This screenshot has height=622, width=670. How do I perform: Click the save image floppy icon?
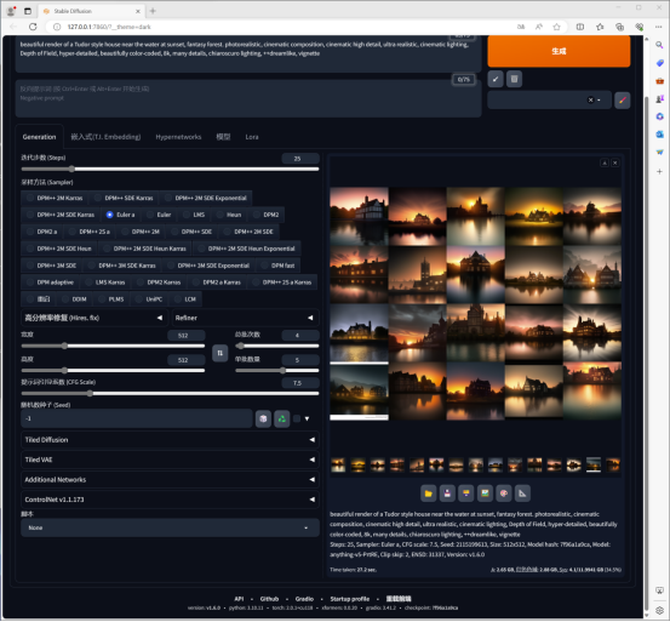[447, 493]
